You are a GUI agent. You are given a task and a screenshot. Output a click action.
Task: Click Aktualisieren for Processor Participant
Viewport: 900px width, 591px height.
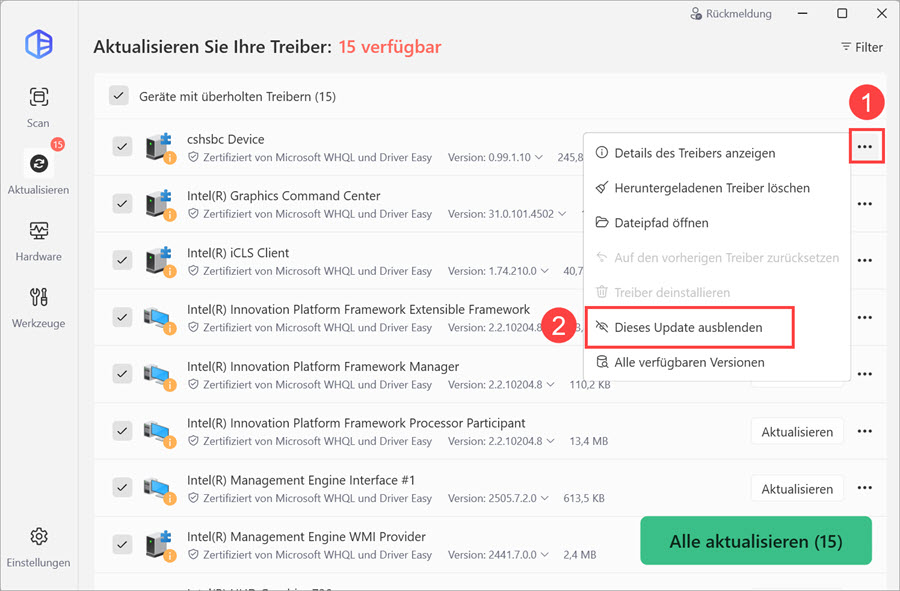tap(797, 431)
